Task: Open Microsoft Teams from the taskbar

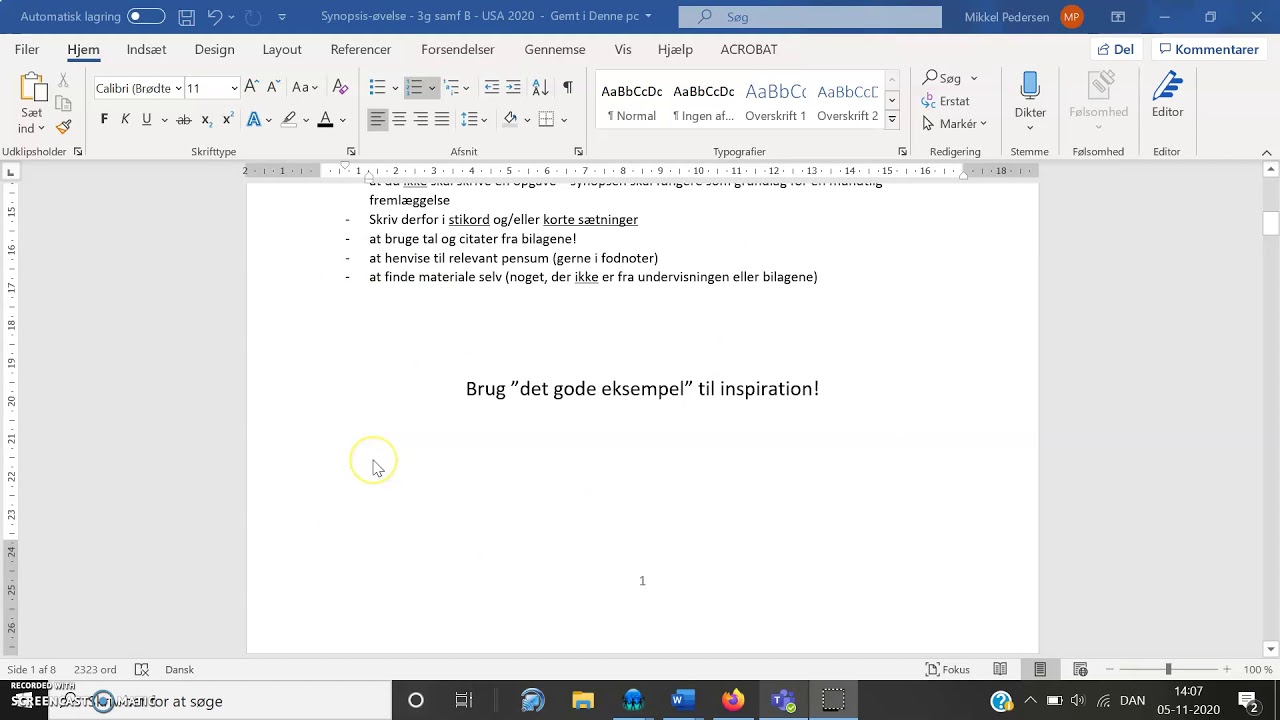Action: 783,701
